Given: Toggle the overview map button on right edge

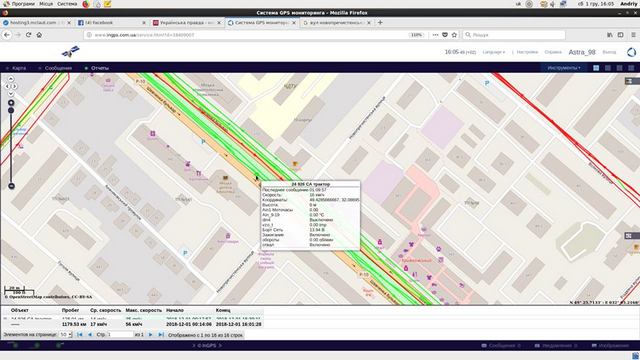Looking at the screenshot, I should point(632,236).
